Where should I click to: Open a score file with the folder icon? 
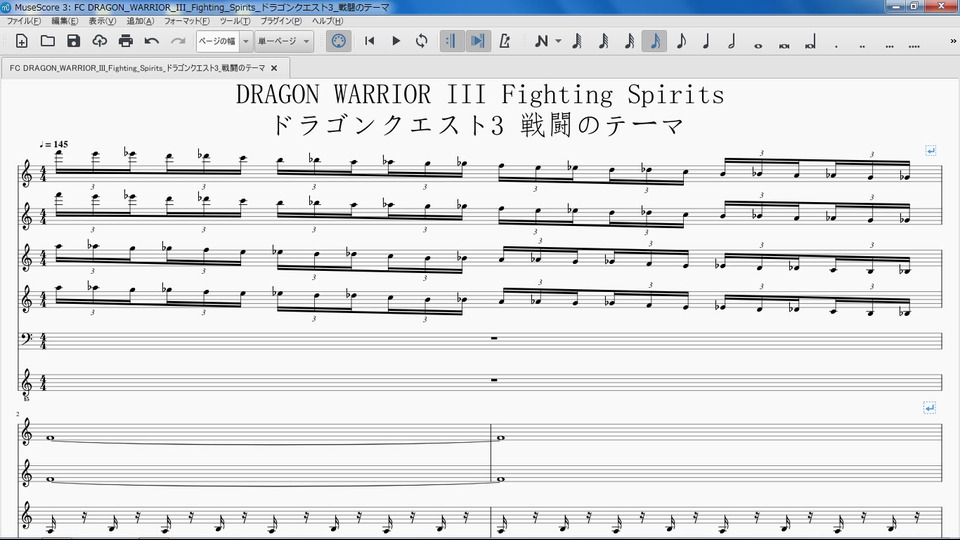48,41
